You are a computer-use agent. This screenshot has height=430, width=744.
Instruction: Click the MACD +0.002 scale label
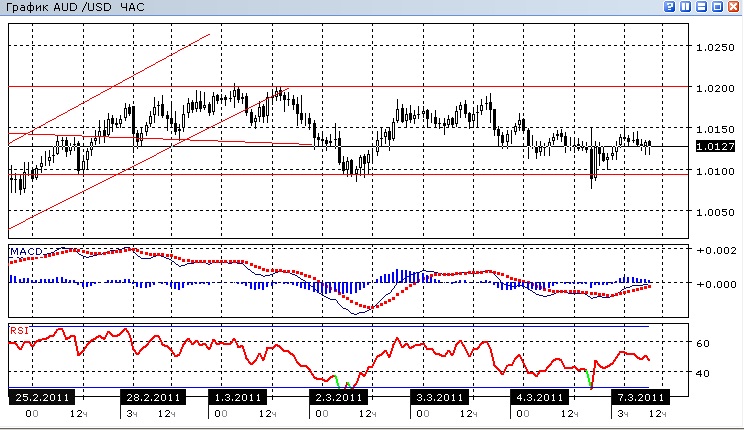(x=716, y=250)
